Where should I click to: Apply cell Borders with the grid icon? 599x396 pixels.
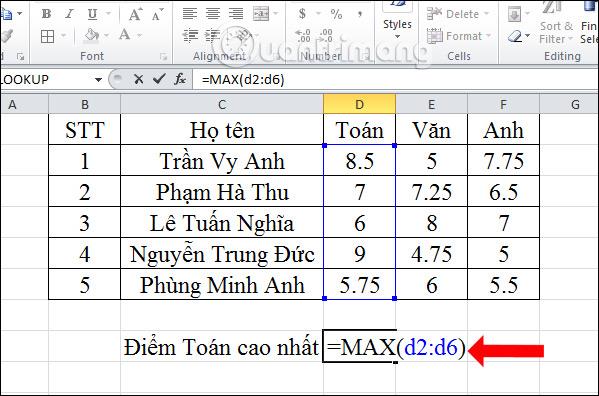tap(47, 36)
